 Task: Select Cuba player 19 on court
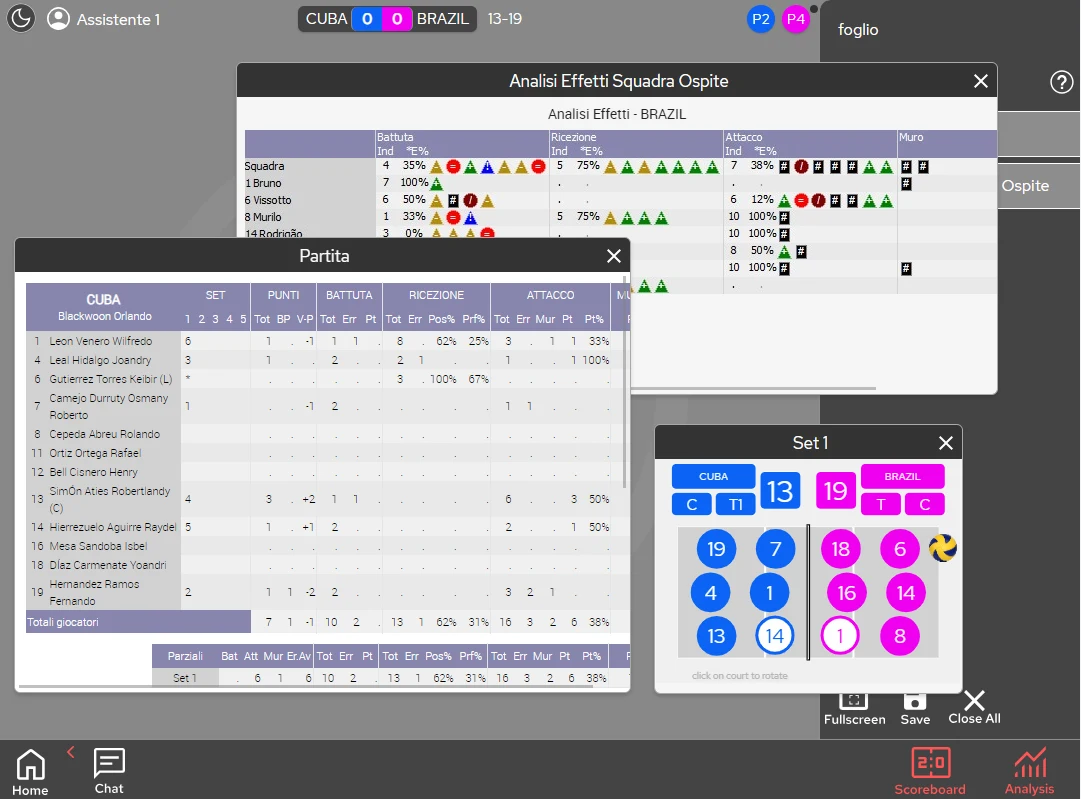coord(716,549)
